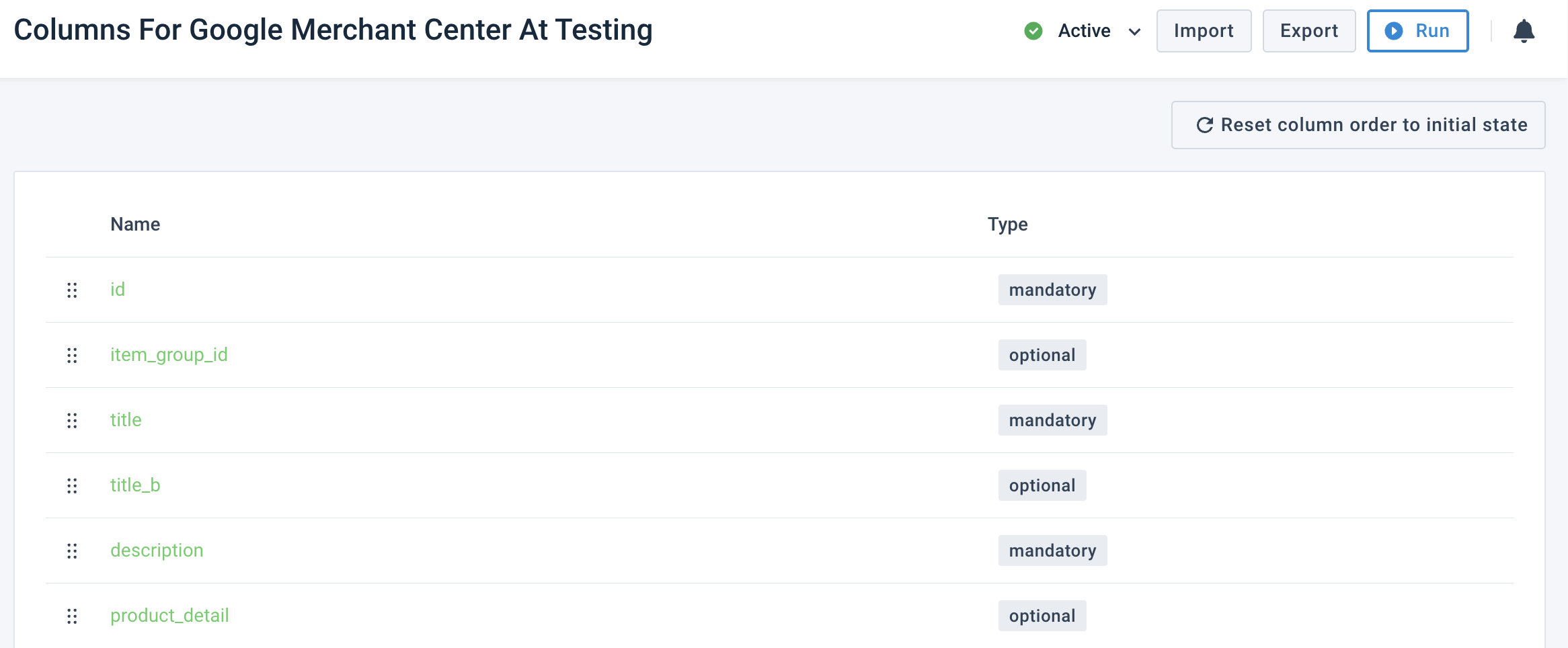Click the optional badge next to item_group_id
This screenshot has width=1568, height=648.
1042,355
